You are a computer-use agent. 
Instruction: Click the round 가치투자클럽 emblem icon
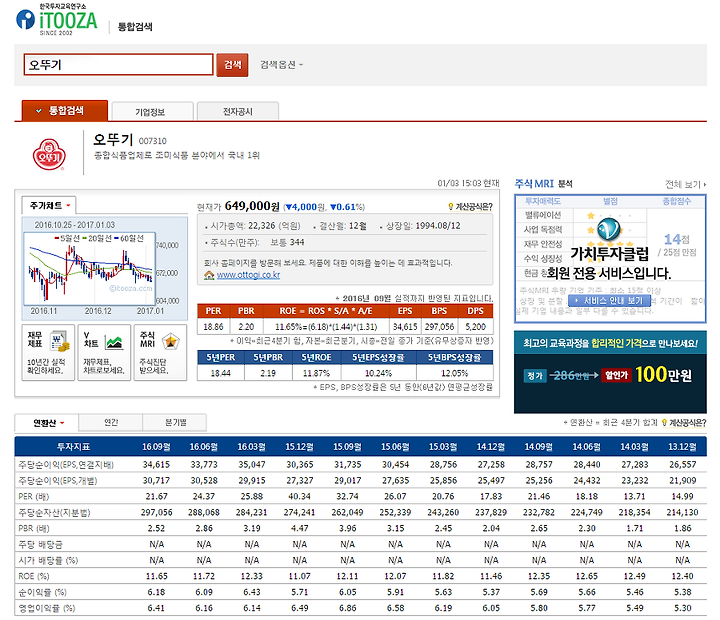[x=608, y=229]
